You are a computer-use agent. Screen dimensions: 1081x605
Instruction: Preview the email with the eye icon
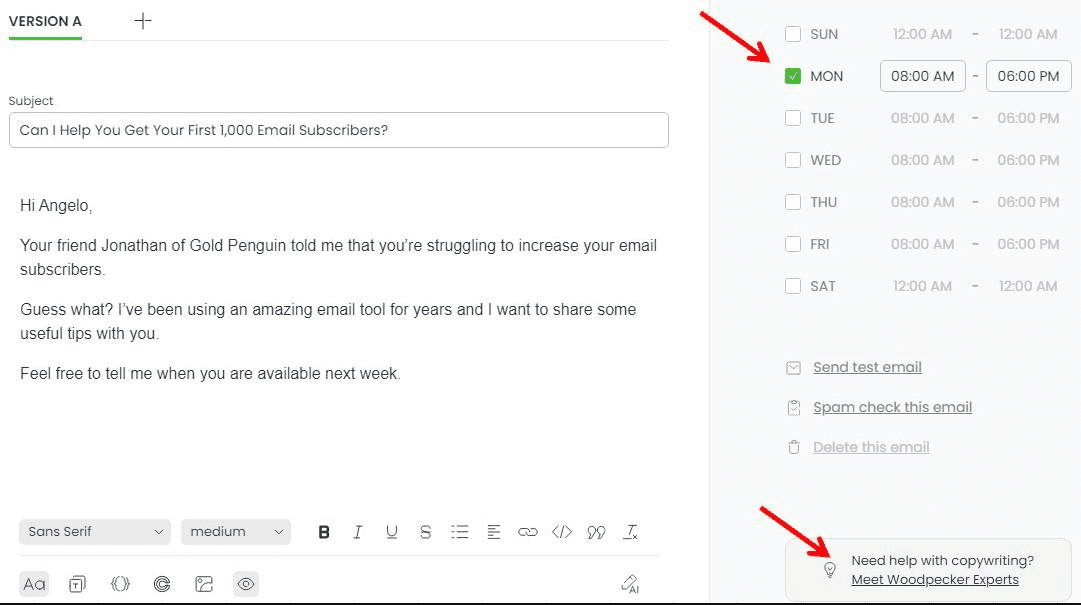pos(246,583)
